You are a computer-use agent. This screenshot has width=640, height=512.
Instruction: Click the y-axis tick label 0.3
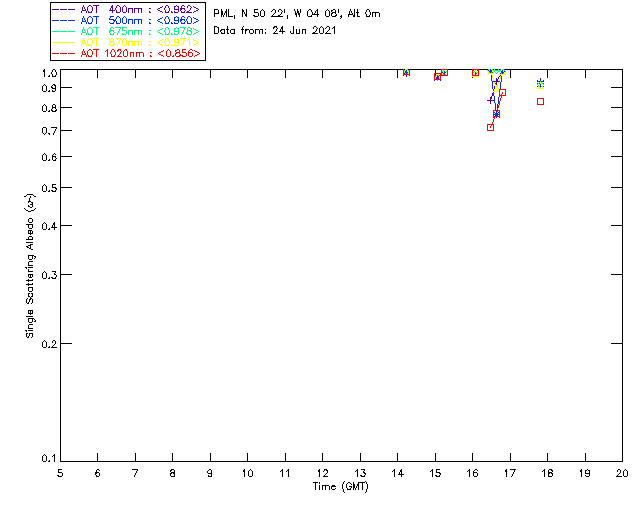(x=49, y=275)
